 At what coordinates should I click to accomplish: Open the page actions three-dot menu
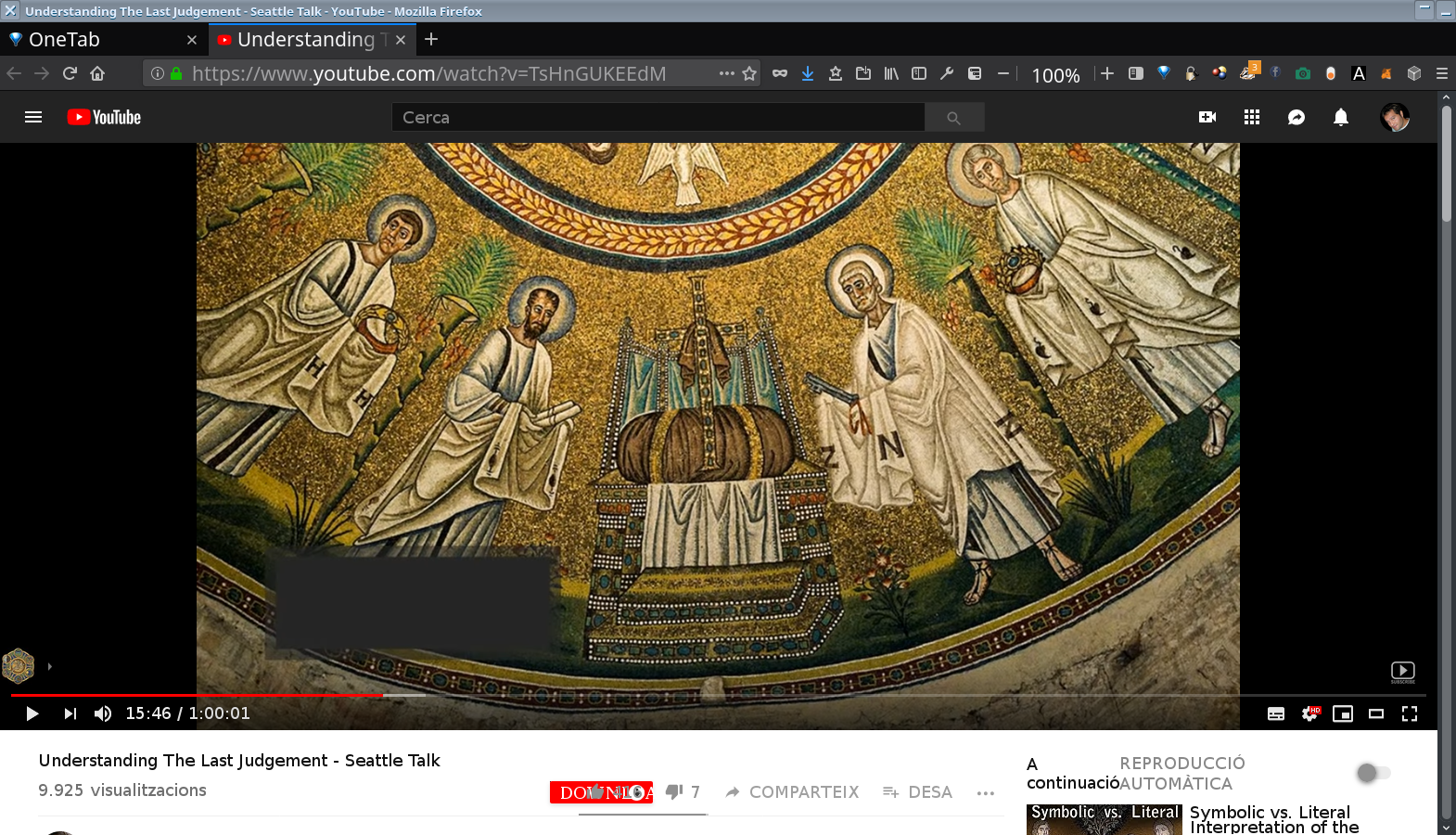pos(727,73)
